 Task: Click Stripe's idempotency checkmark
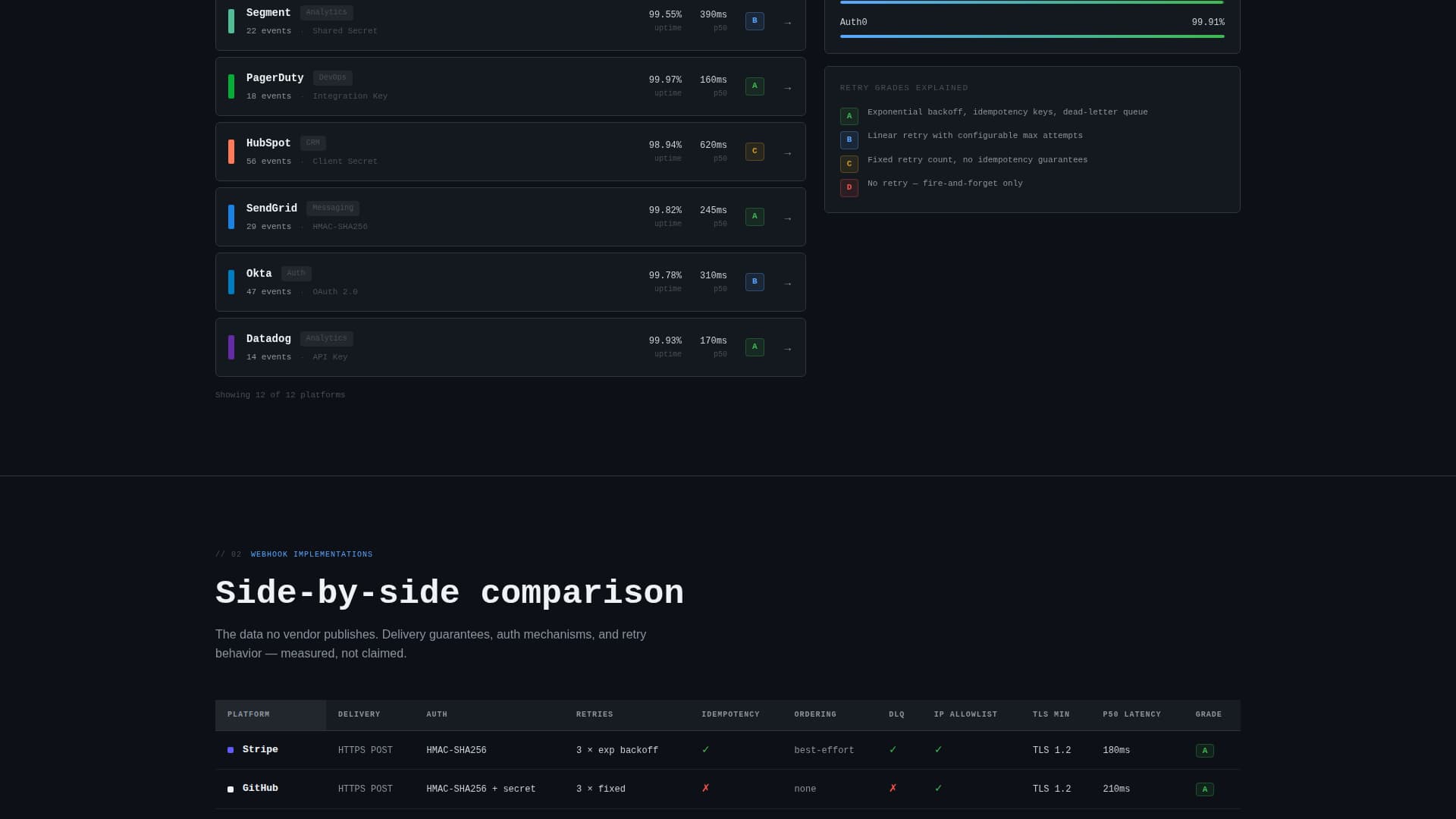pos(705,750)
